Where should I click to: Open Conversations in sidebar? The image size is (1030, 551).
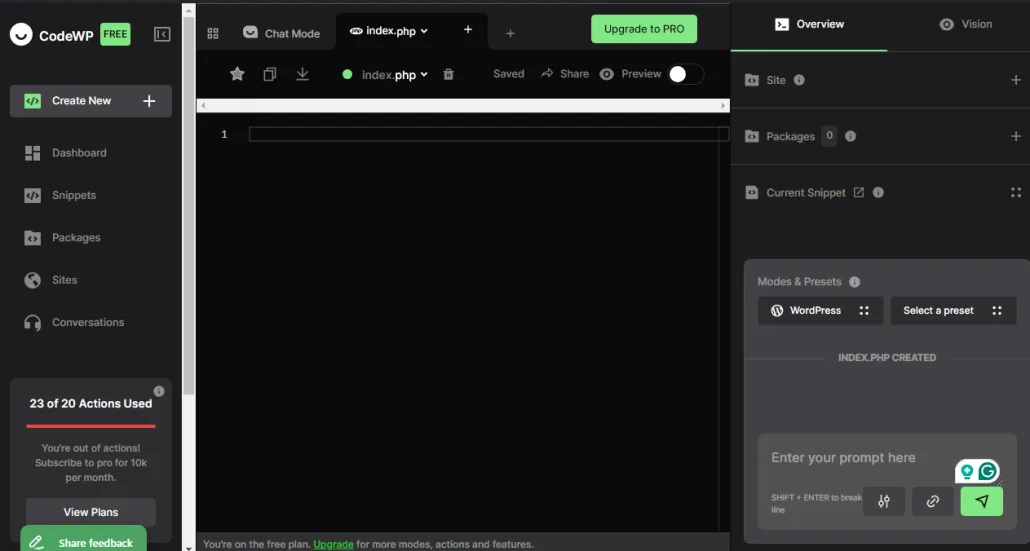coord(74,322)
